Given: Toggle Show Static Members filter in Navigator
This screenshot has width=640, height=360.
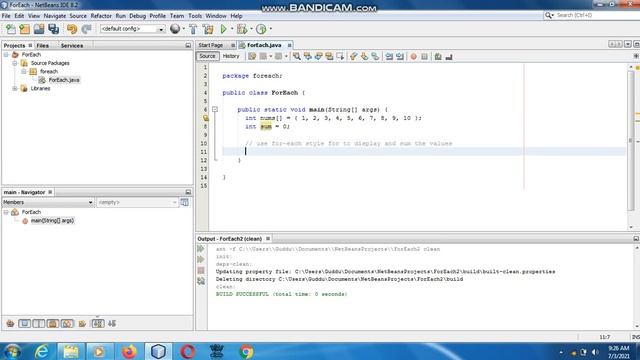Looking at the screenshot, I should (x=39, y=324).
